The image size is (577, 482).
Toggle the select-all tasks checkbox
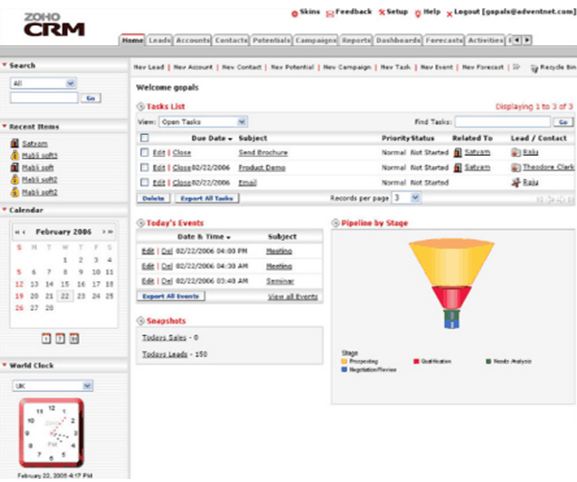pyautogui.click(x=145, y=138)
